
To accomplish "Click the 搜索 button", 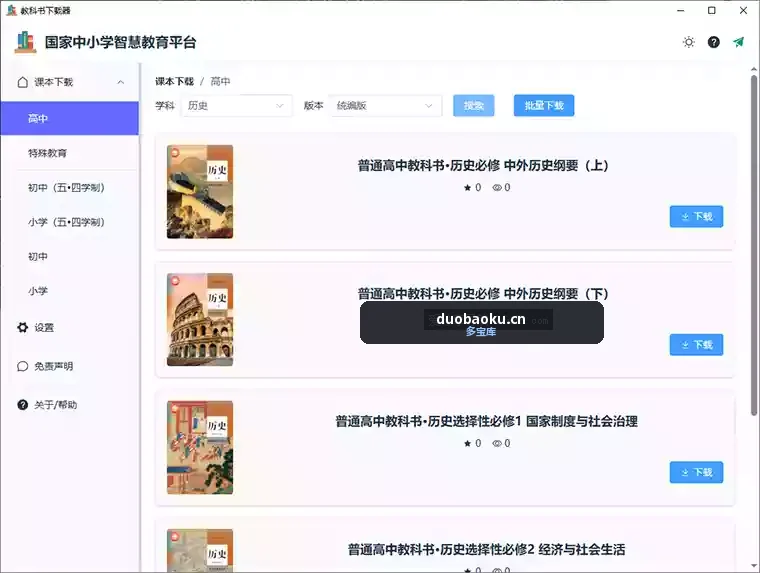I will coord(474,106).
